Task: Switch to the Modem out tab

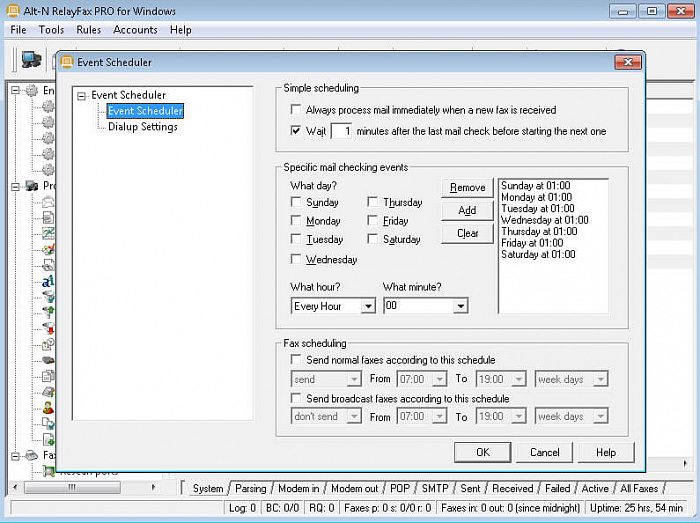Action: point(354,489)
